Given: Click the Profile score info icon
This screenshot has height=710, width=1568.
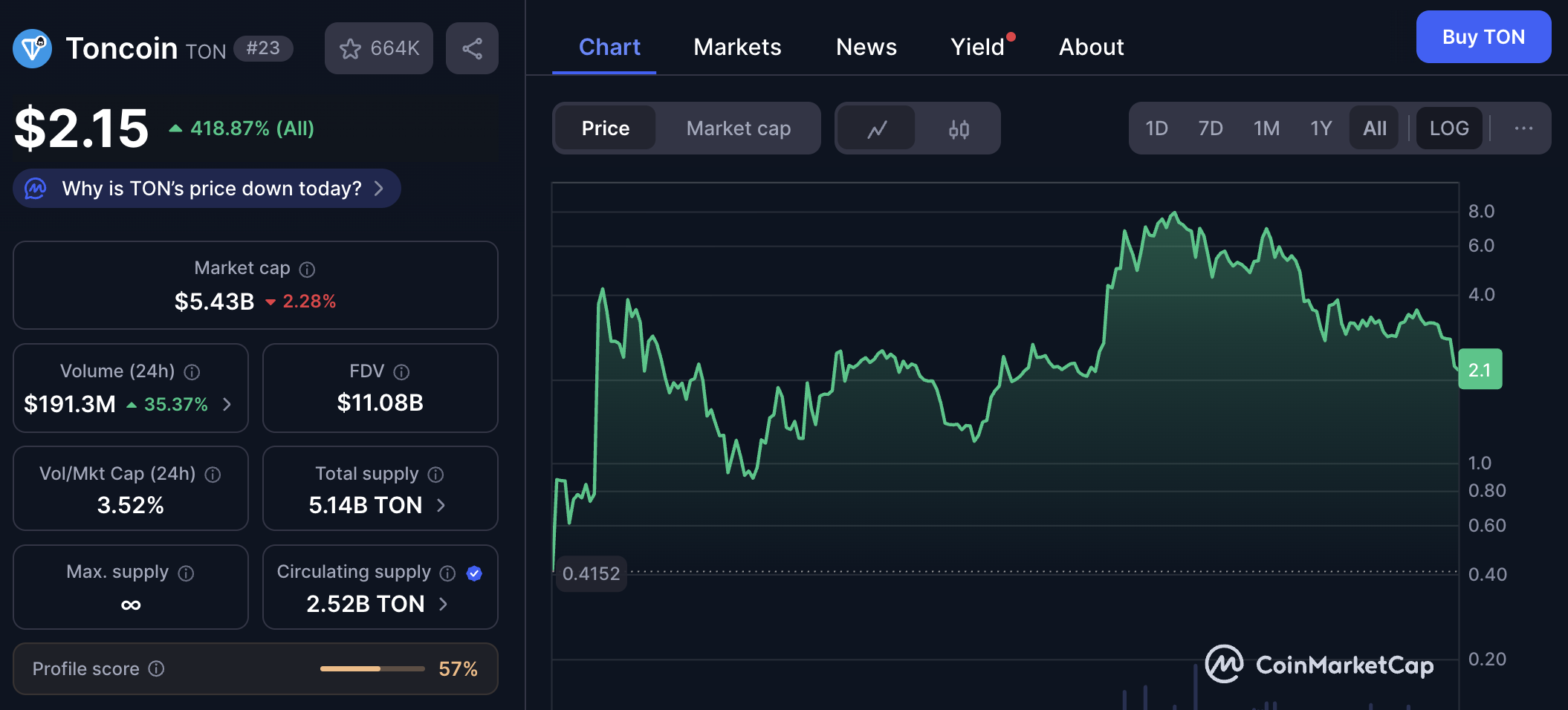Looking at the screenshot, I should pyautogui.click(x=156, y=669).
